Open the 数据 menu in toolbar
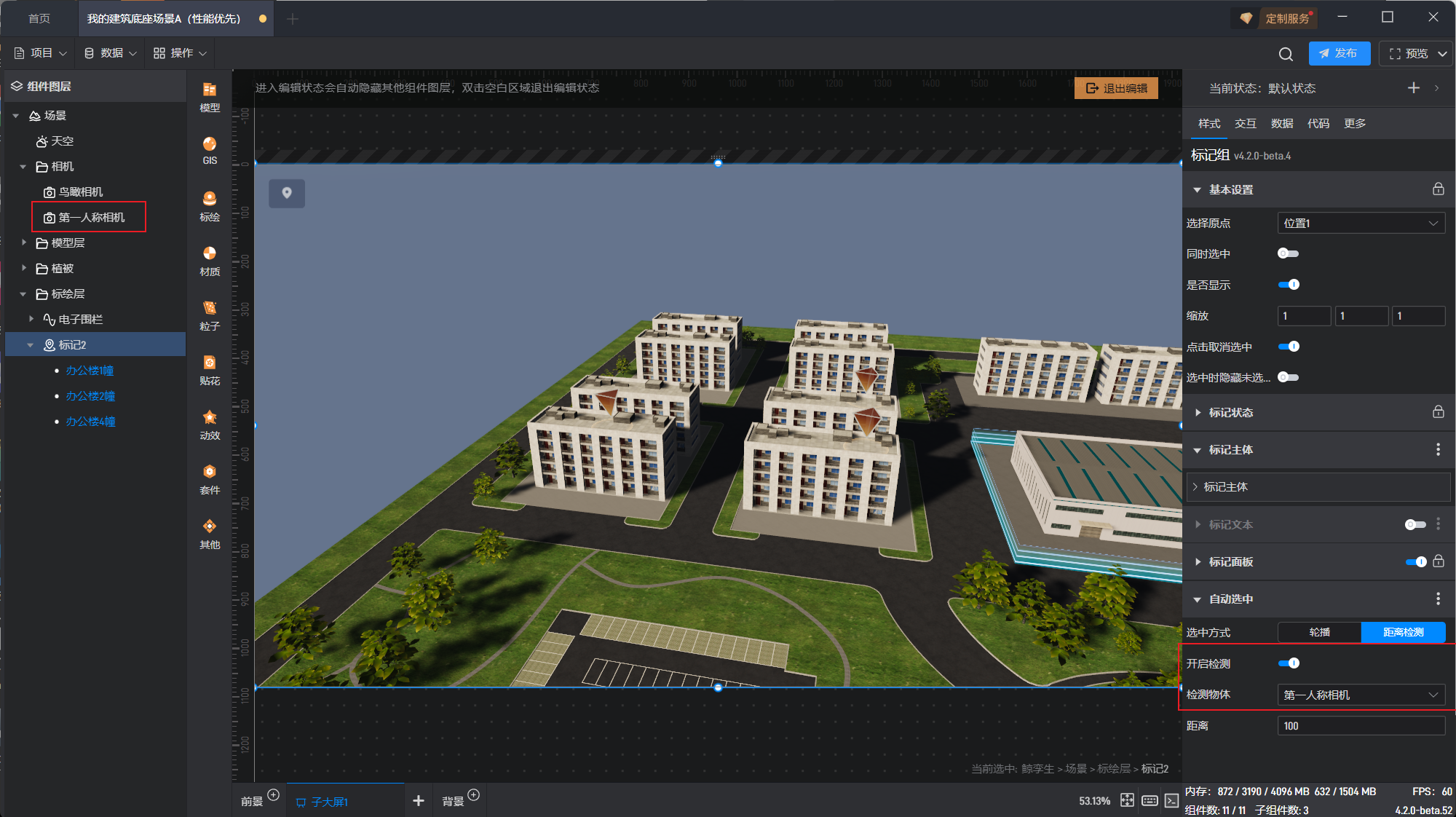Screen dimensions: 1456x817 click(x=111, y=53)
